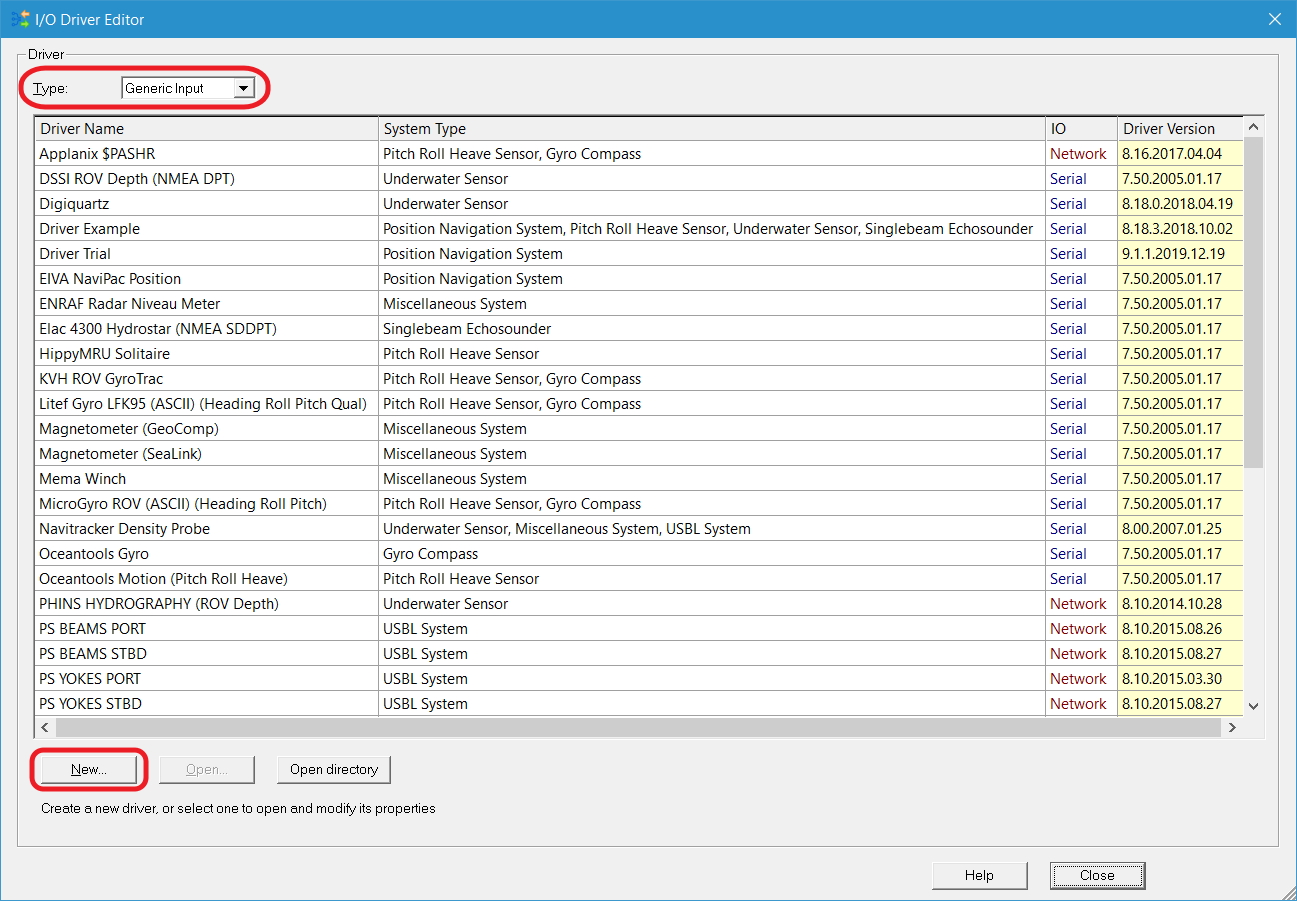
Task: Click the Help button
Action: pos(979,875)
